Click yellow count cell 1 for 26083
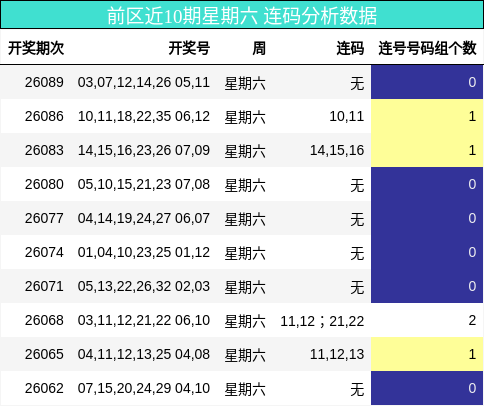 427,150
